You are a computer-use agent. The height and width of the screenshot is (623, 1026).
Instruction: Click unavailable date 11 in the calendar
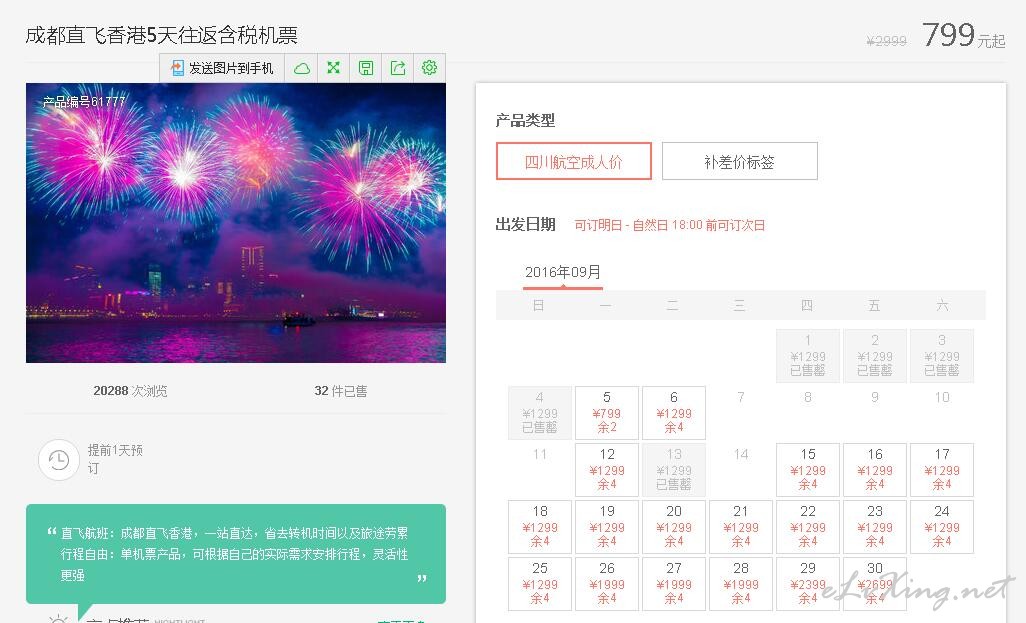(x=540, y=454)
